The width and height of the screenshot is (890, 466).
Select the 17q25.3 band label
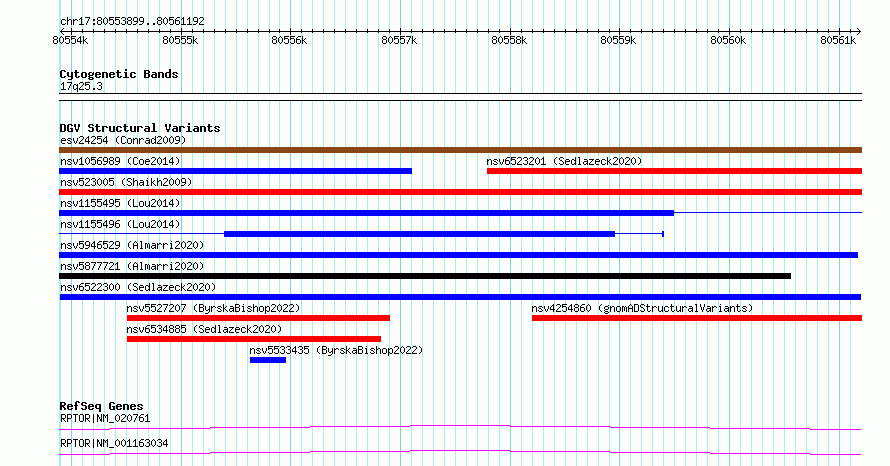pyautogui.click(x=81, y=86)
